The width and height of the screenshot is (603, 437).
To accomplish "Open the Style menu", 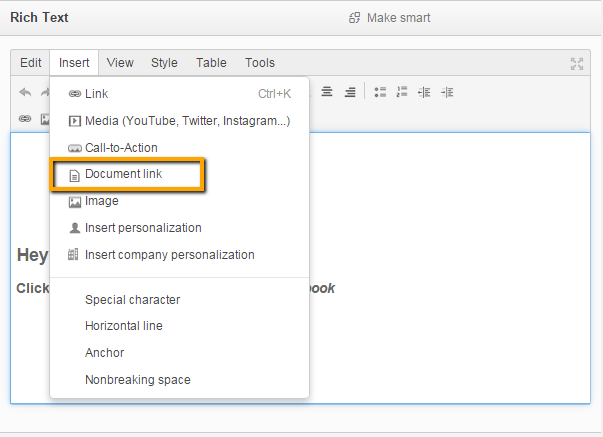I will [x=164, y=63].
